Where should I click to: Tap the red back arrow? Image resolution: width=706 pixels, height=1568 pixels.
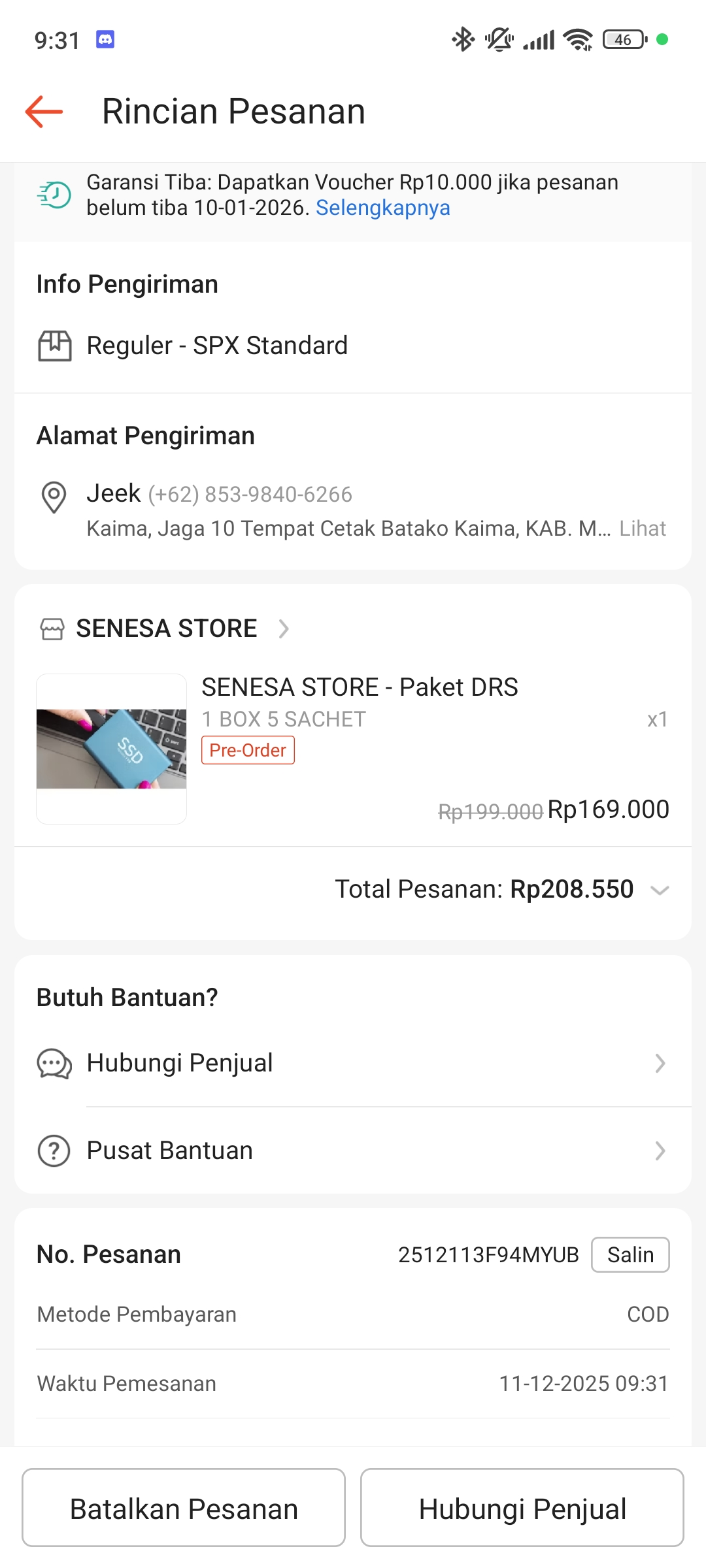[44, 112]
